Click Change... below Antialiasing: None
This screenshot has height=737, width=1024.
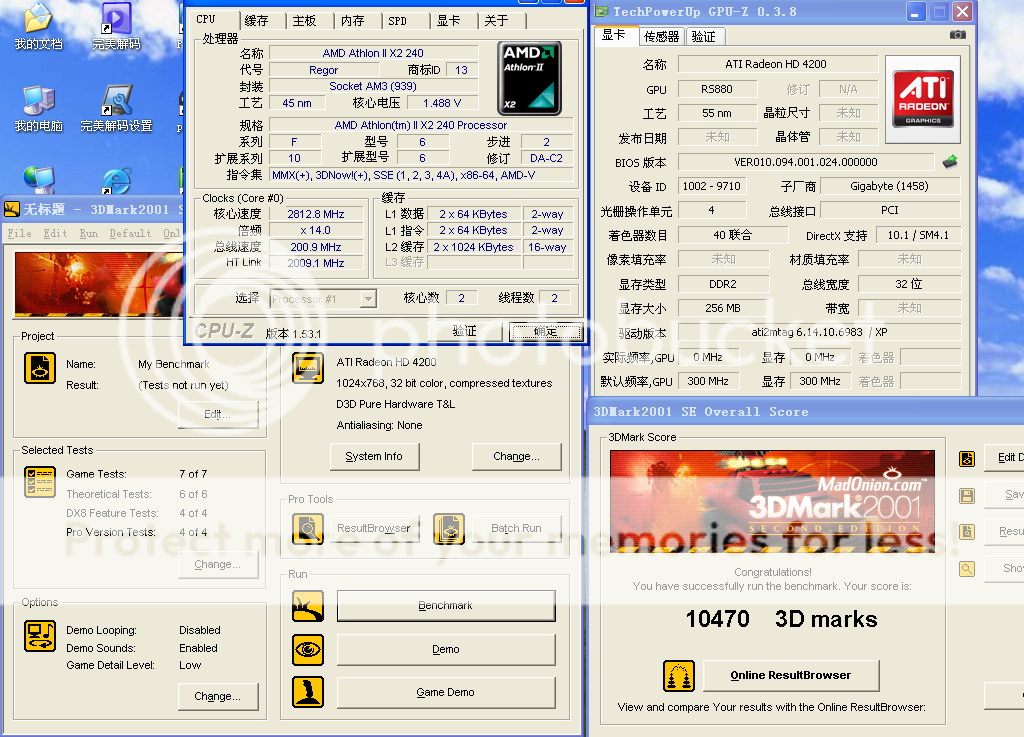click(517, 456)
